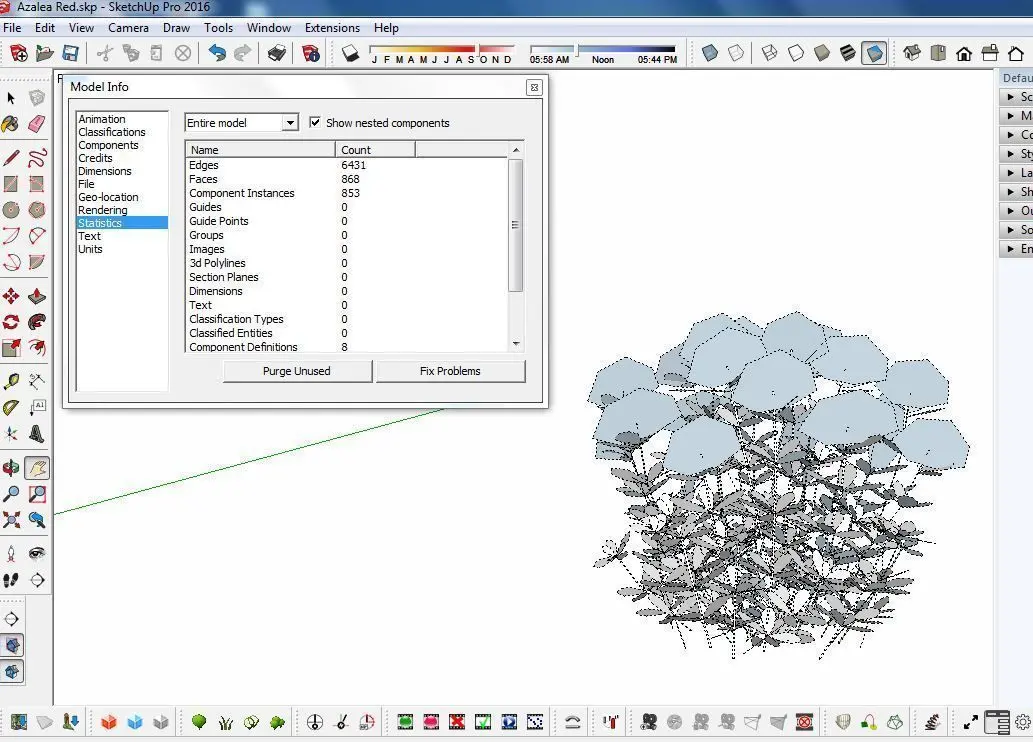Select the Walk footprints tool
The height and width of the screenshot is (742, 1033).
pyautogui.click(x=11, y=580)
